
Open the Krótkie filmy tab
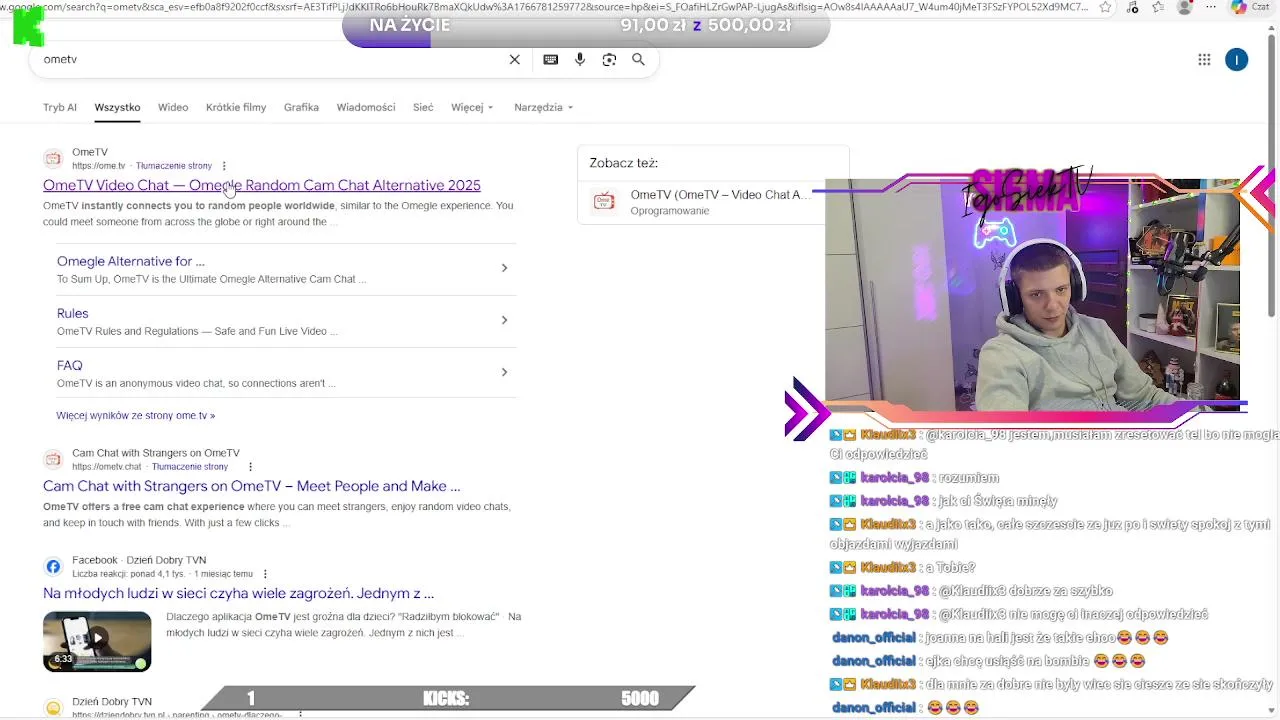[x=236, y=107]
